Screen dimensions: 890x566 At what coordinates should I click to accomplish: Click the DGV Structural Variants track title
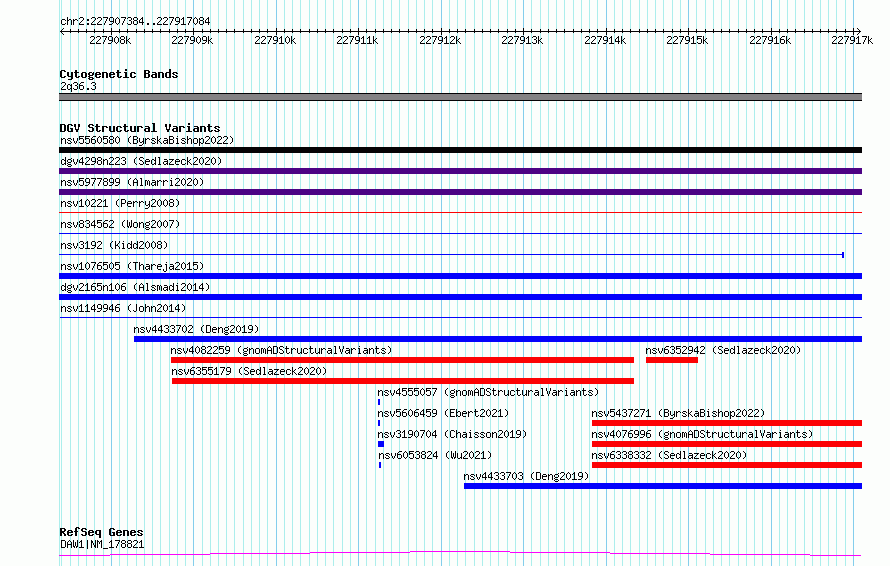[140, 128]
